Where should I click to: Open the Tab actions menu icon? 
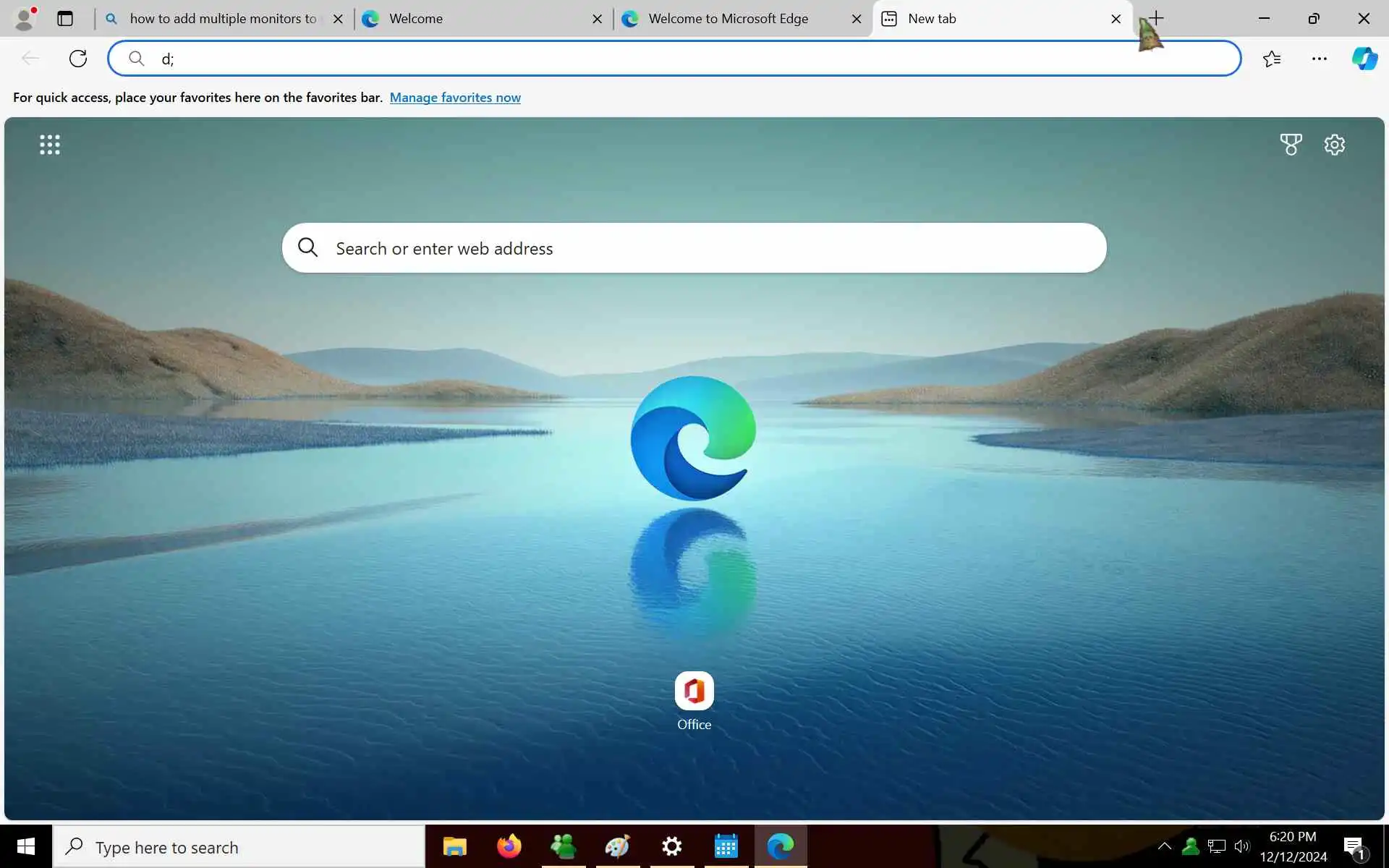[65, 19]
